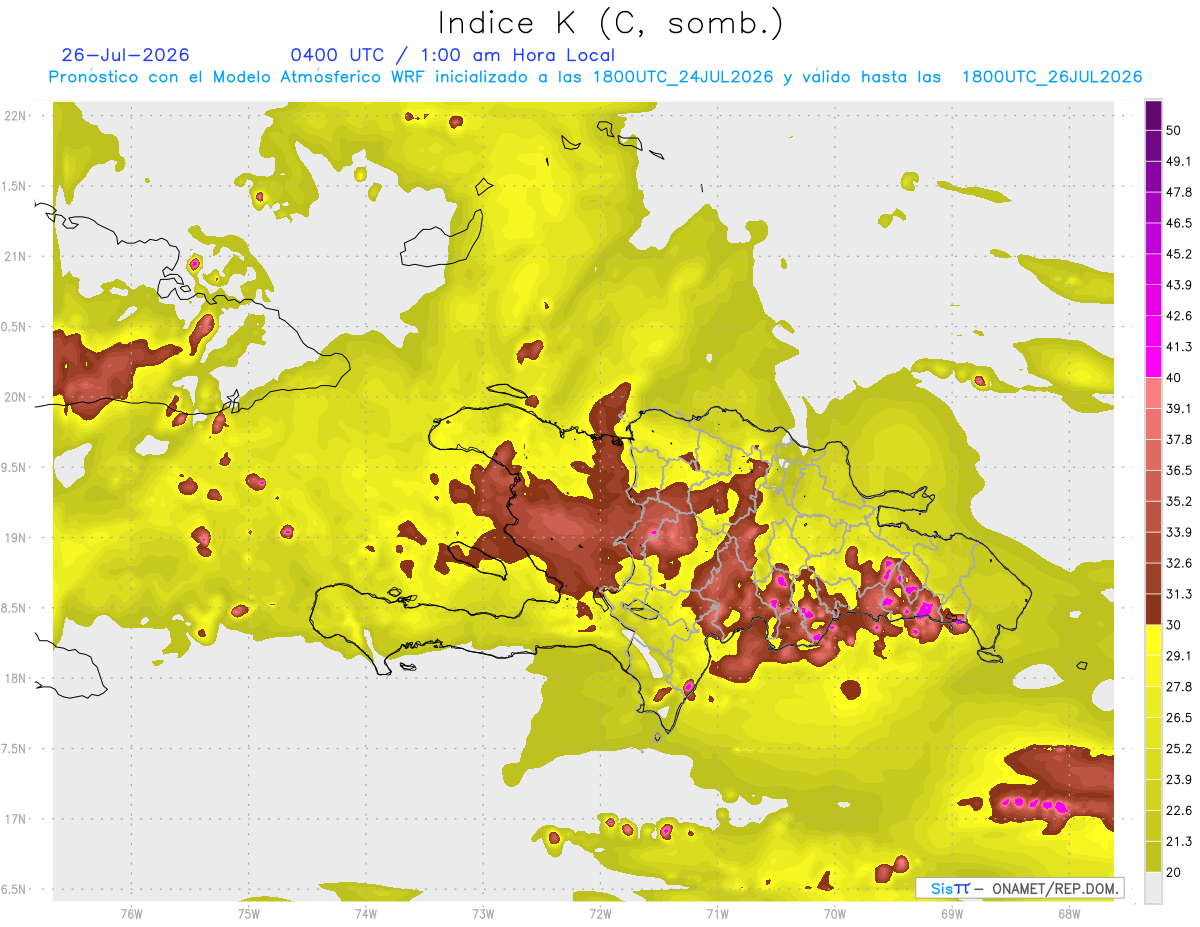Click the '74W' longitude axis label
The width and height of the screenshot is (1200, 927).
tap(365, 913)
